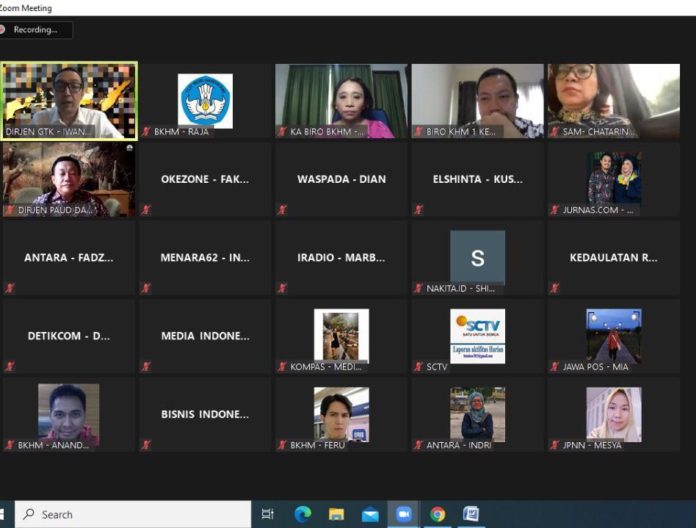The width and height of the screenshot is (696, 528).
Task: Click the Recording indicator
Action: (36, 30)
